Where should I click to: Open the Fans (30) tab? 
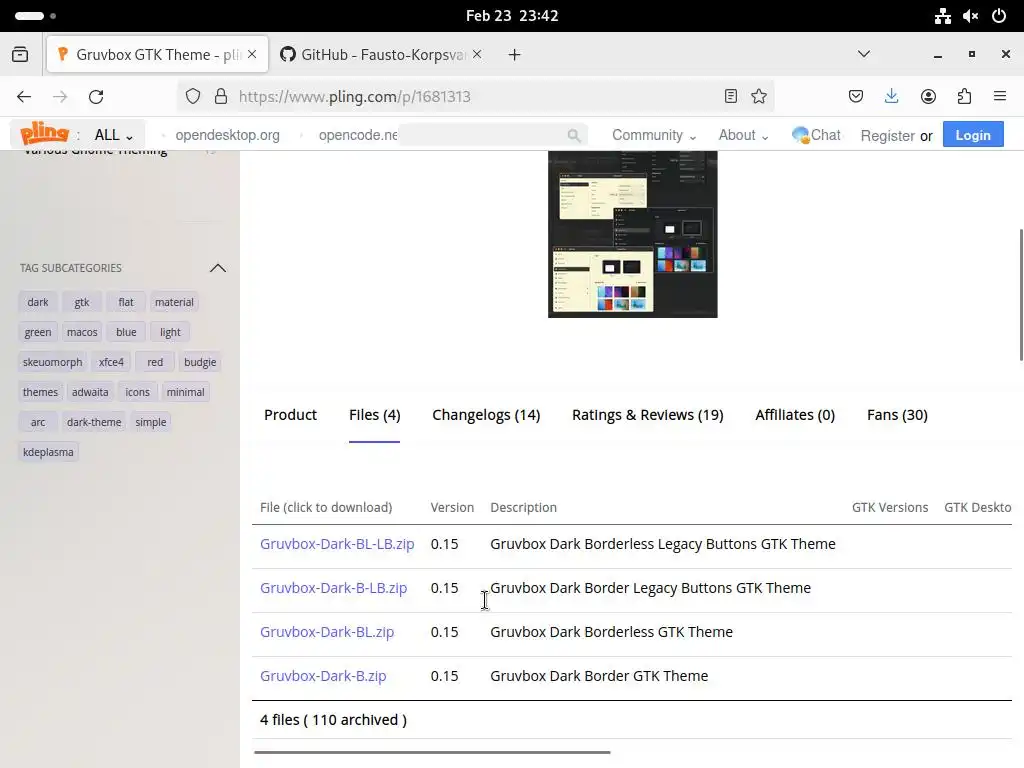(x=897, y=415)
